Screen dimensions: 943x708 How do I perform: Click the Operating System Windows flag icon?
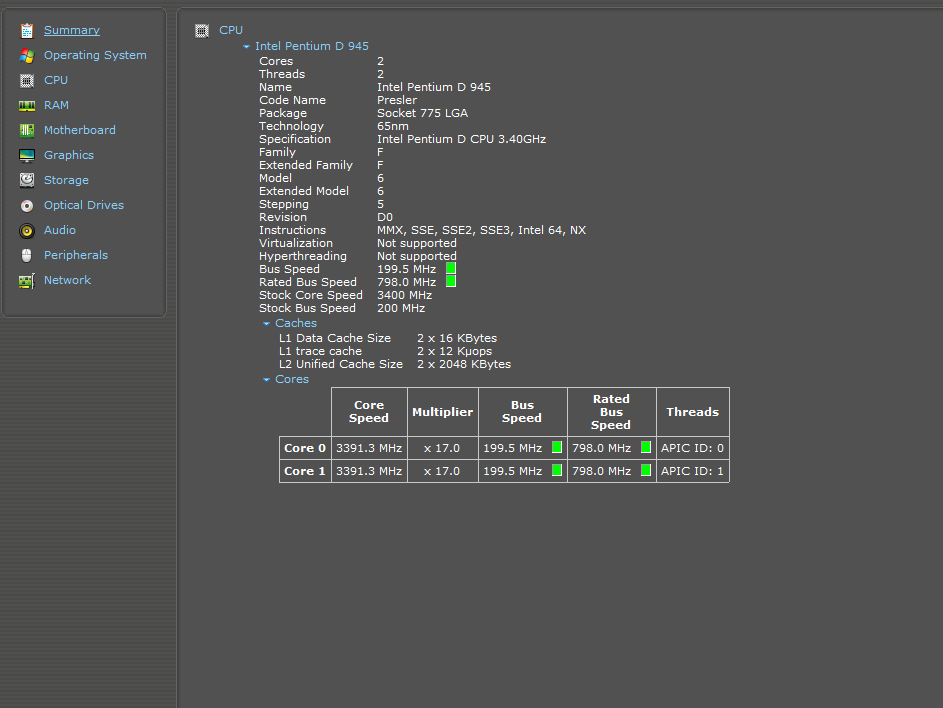(26, 56)
